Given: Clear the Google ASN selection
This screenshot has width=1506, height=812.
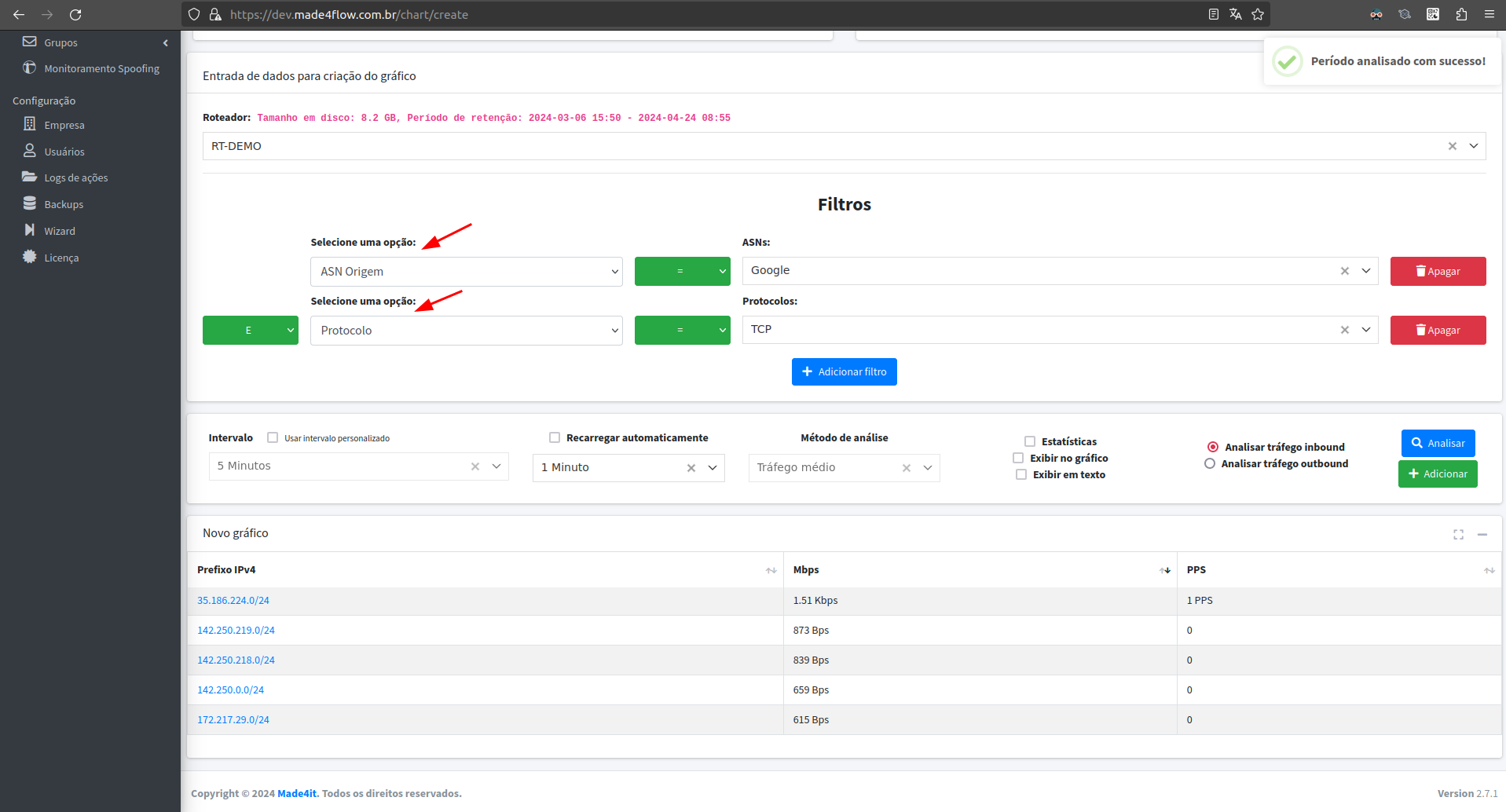Looking at the screenshot, I should (x=1345, y=271).
